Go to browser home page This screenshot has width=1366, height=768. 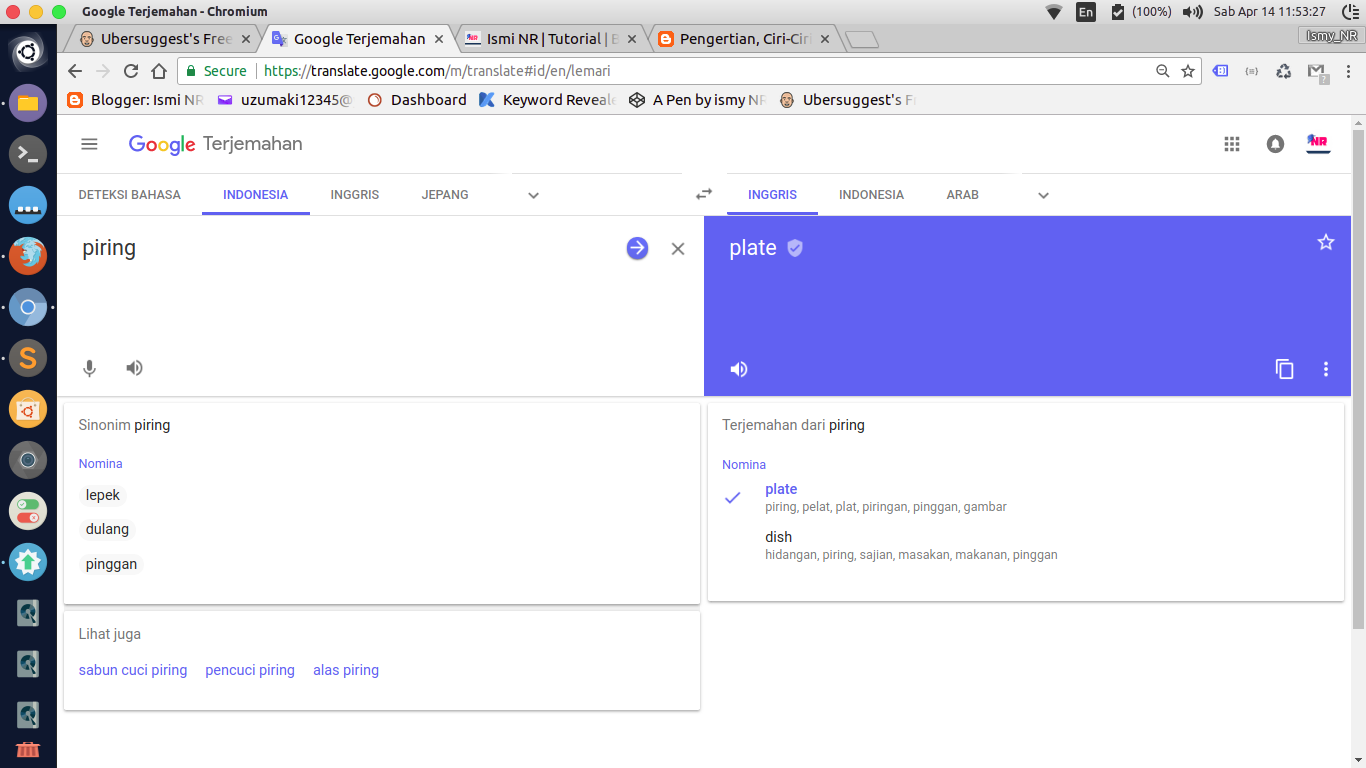[159, 71]
